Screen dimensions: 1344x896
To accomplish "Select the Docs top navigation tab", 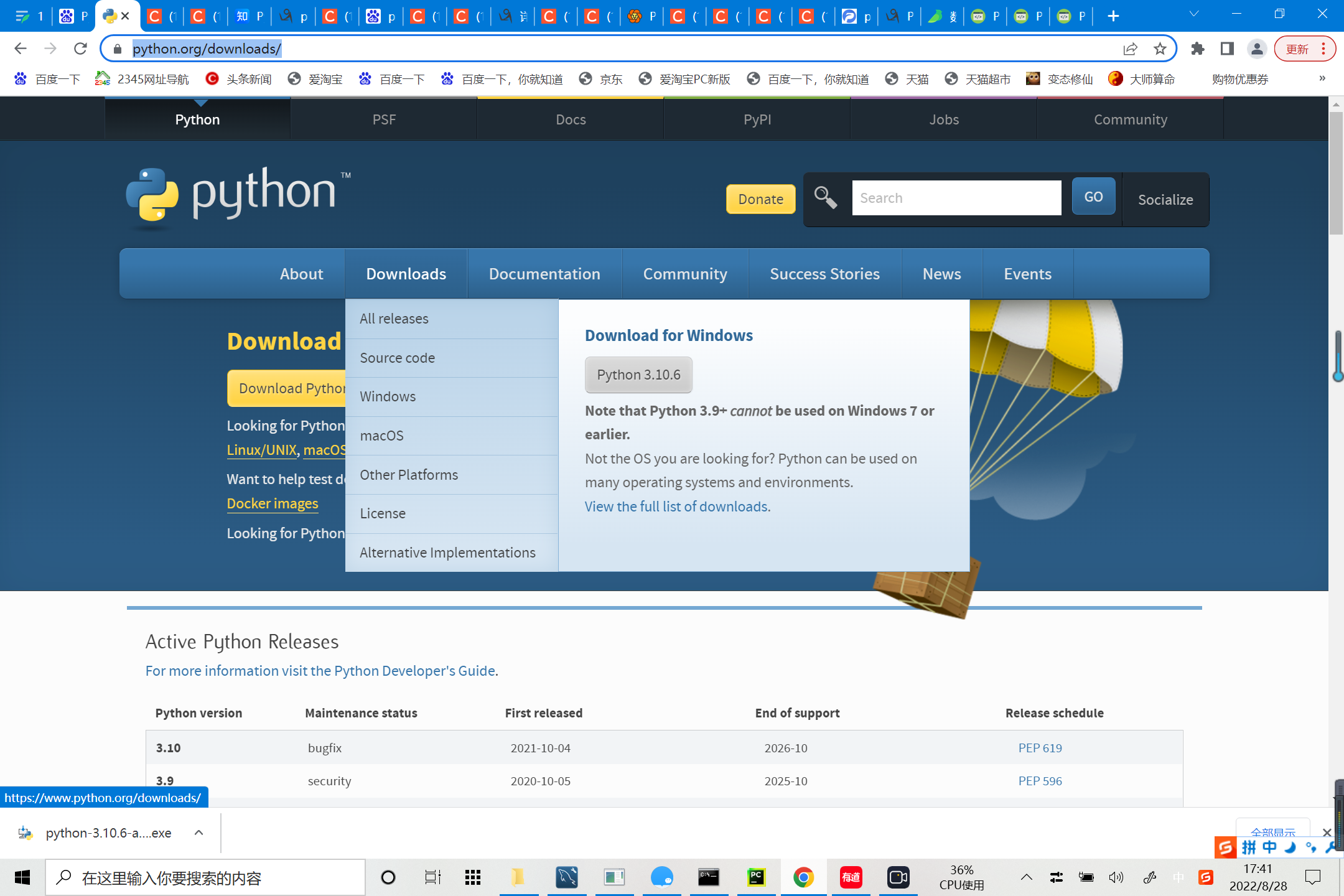I will click(571, 119).
